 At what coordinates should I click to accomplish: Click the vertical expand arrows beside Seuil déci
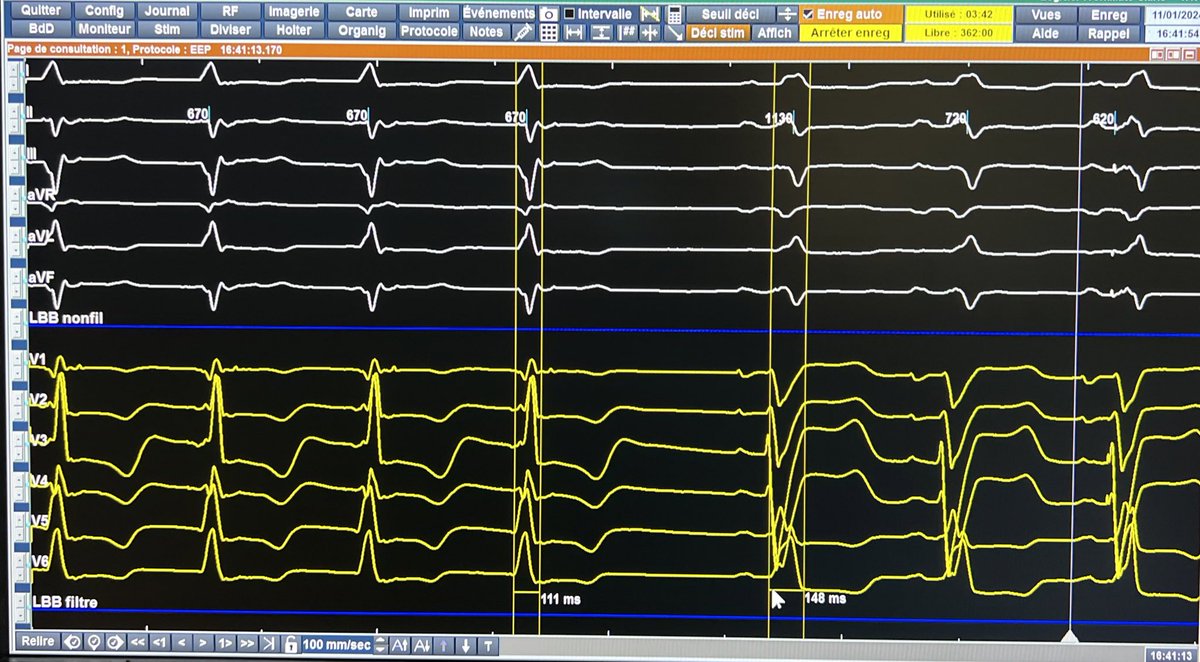[x=788, y=14]
